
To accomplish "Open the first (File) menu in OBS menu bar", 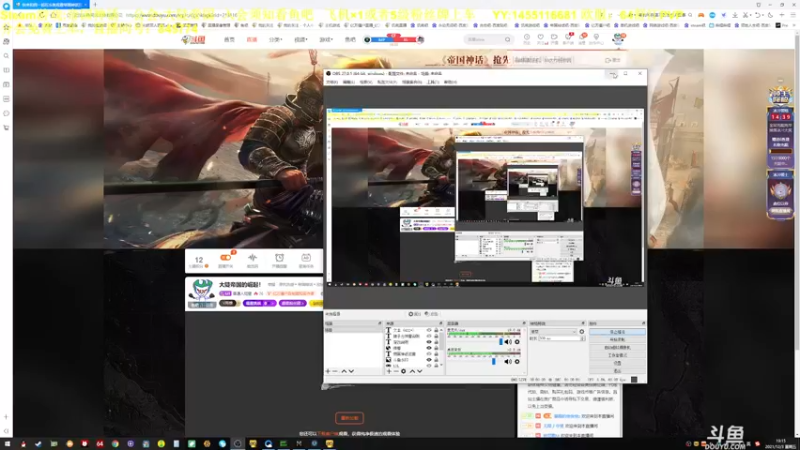I will (332, 82).
